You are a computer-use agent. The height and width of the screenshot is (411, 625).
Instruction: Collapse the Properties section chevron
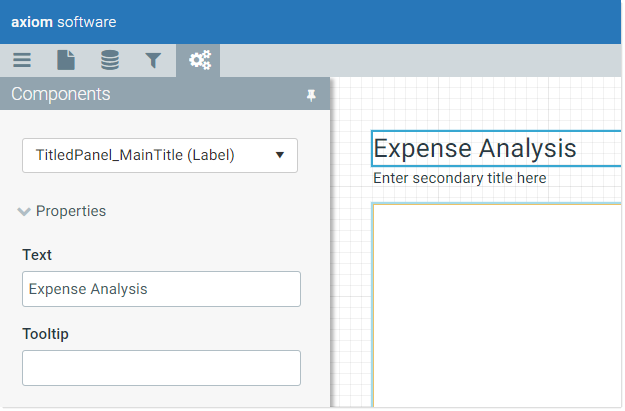coord(24,212)
